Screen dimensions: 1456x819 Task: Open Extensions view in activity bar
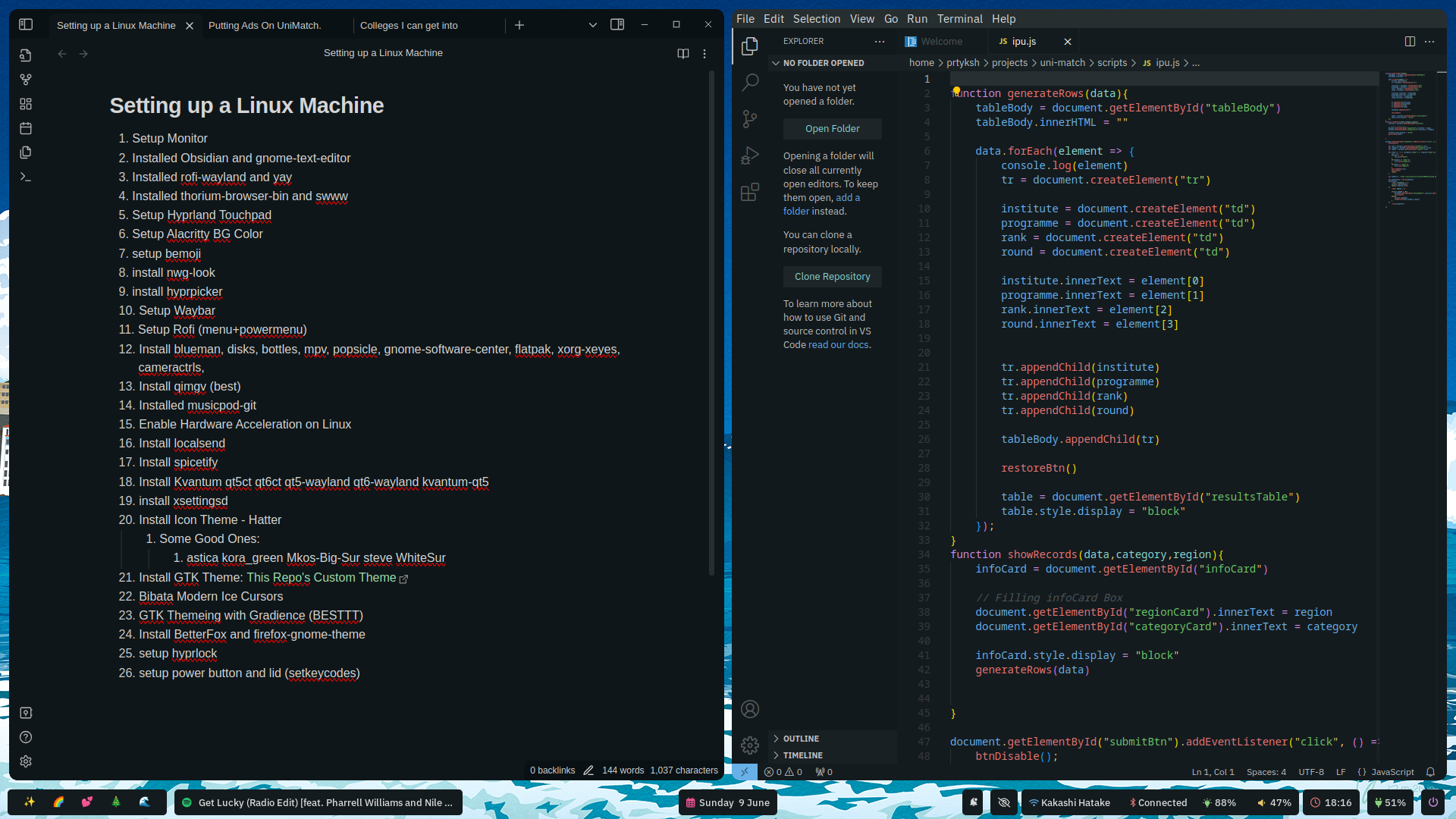click(750, 193)
